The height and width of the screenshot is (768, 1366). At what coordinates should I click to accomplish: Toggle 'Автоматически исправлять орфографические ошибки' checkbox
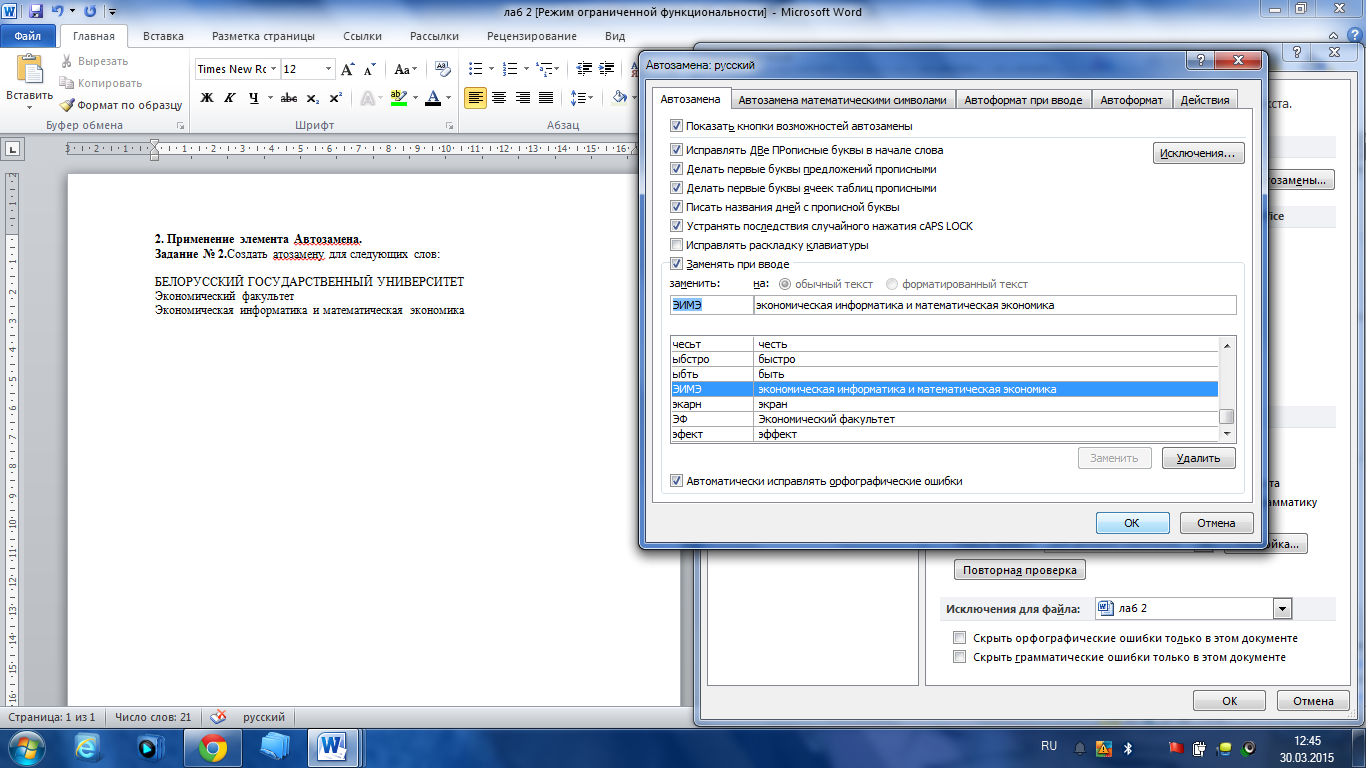[x=677, y=481]
